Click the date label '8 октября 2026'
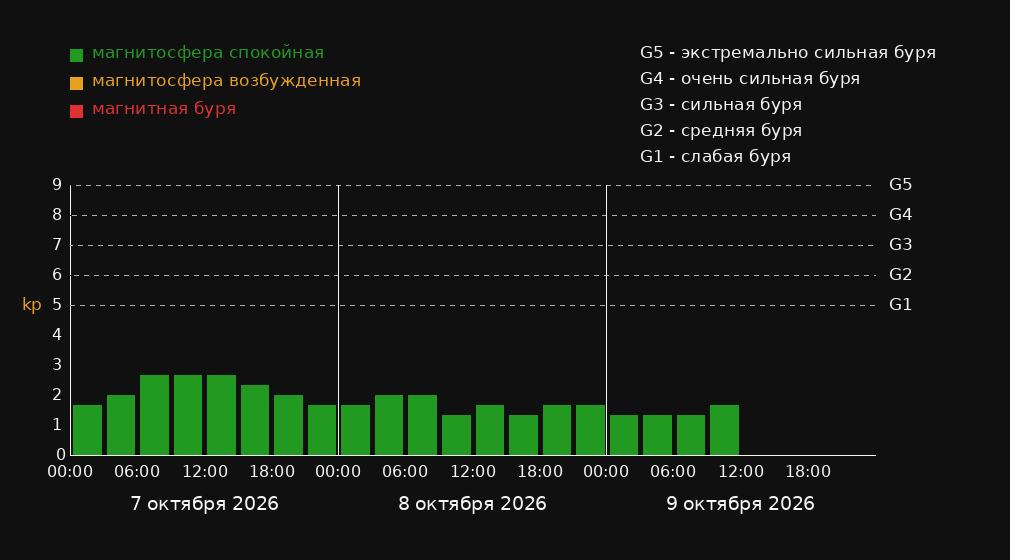 click(472, 504)
